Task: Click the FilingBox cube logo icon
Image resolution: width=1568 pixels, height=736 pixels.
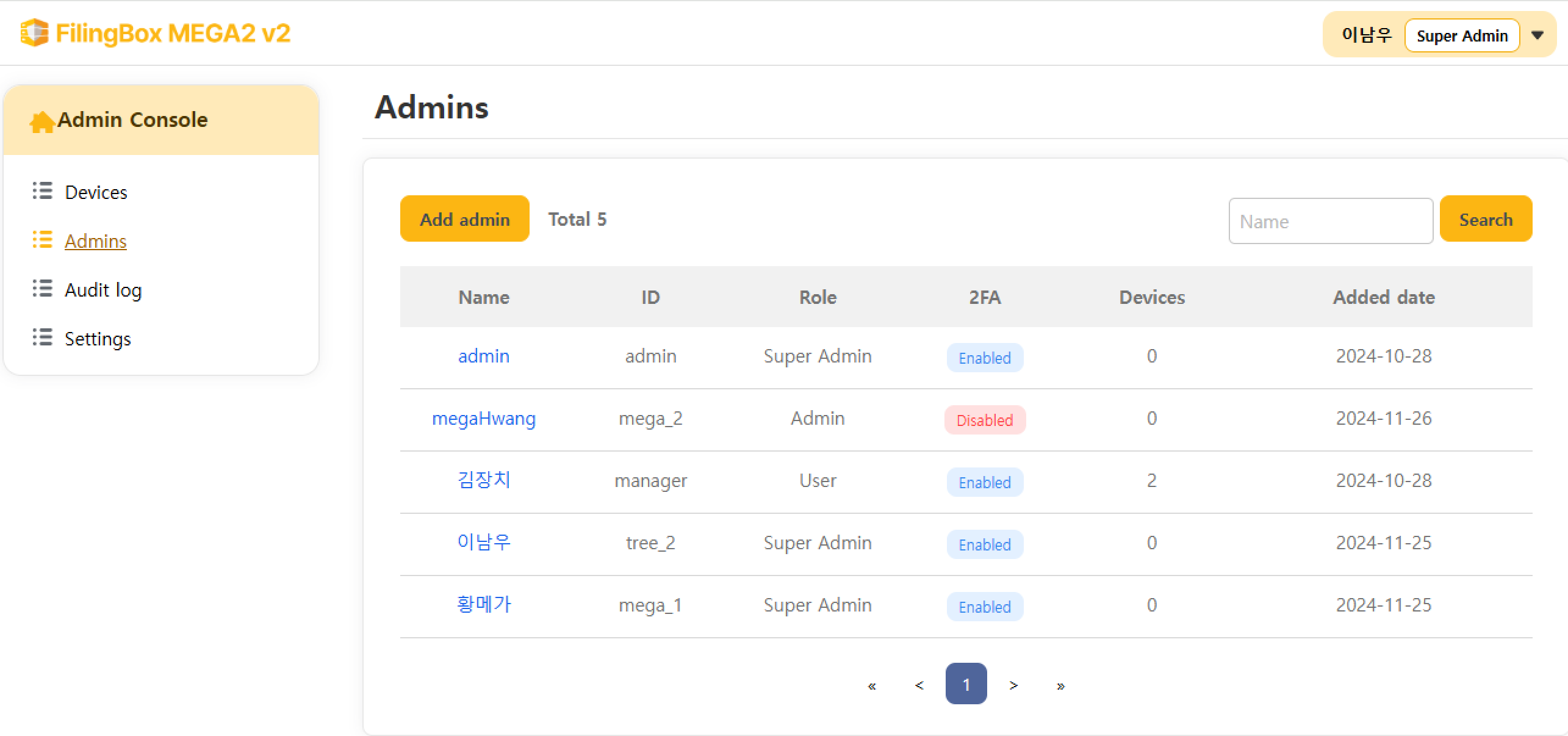Action: 34,33
